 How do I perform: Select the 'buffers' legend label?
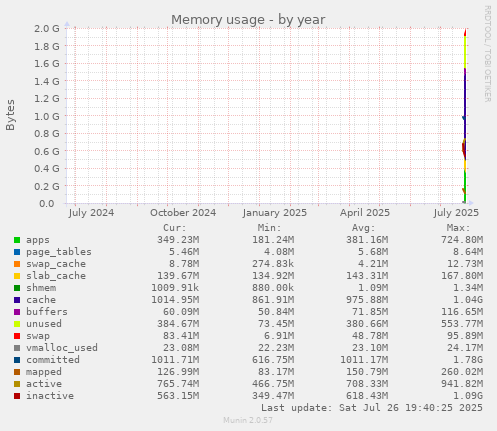[x=47, y=312]
